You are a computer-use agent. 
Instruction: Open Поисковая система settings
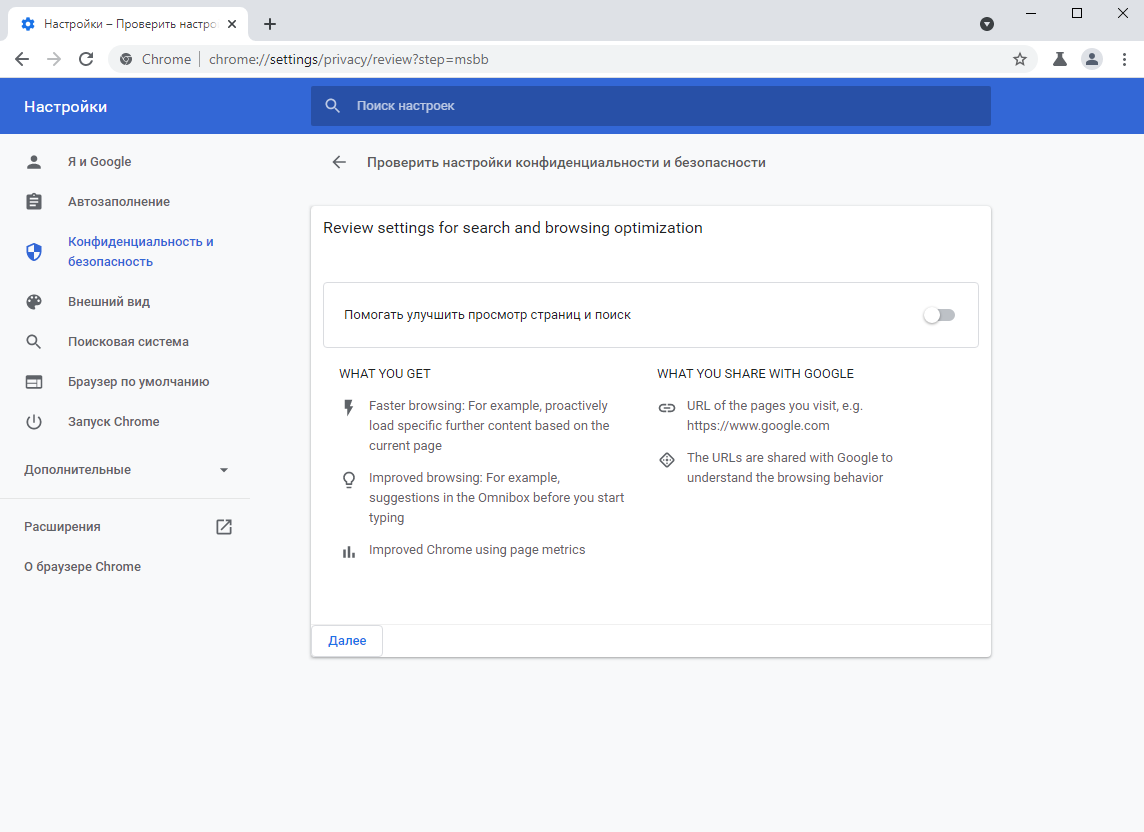click(128, 342)
